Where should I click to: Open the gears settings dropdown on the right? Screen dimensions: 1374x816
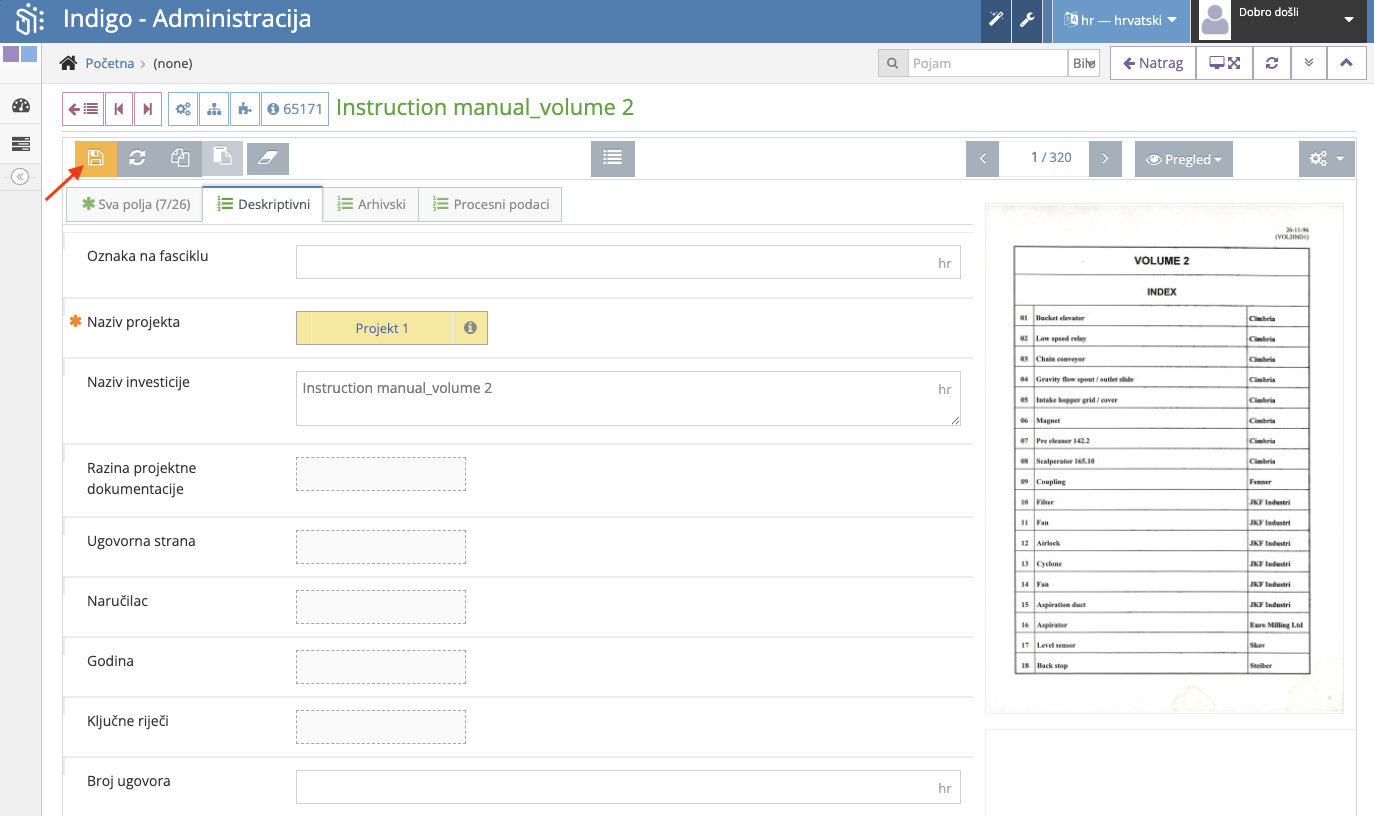point(1327,158)
